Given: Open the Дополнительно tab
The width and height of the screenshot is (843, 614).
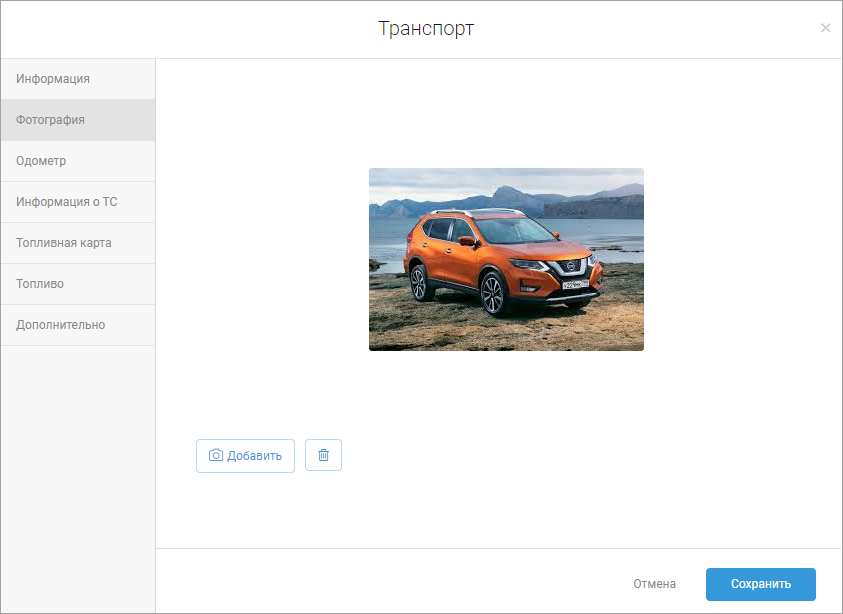Looking at the screenshot, I should coord(60,325).
